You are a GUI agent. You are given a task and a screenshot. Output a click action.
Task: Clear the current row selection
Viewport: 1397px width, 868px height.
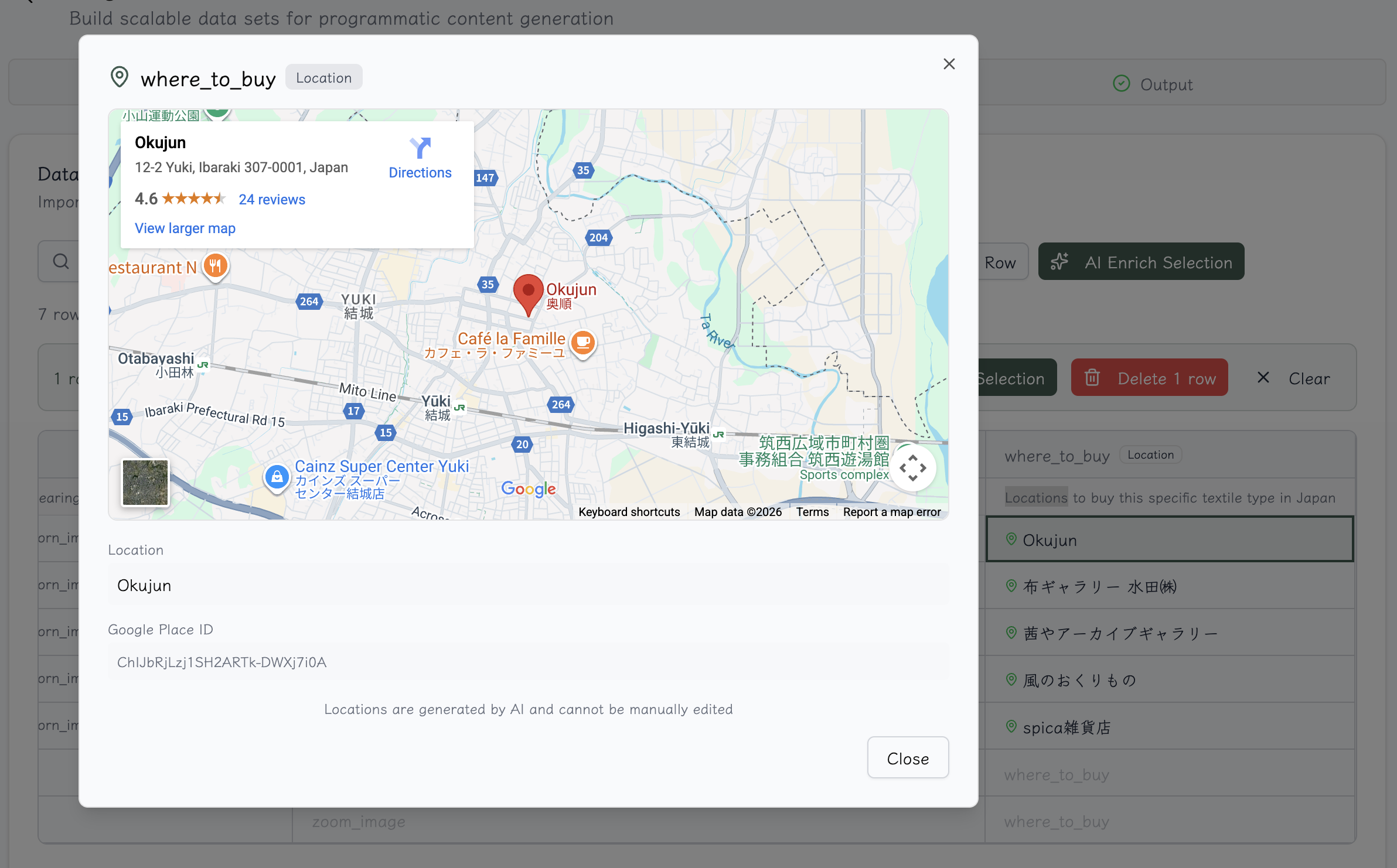click(x=1294, y=378)
